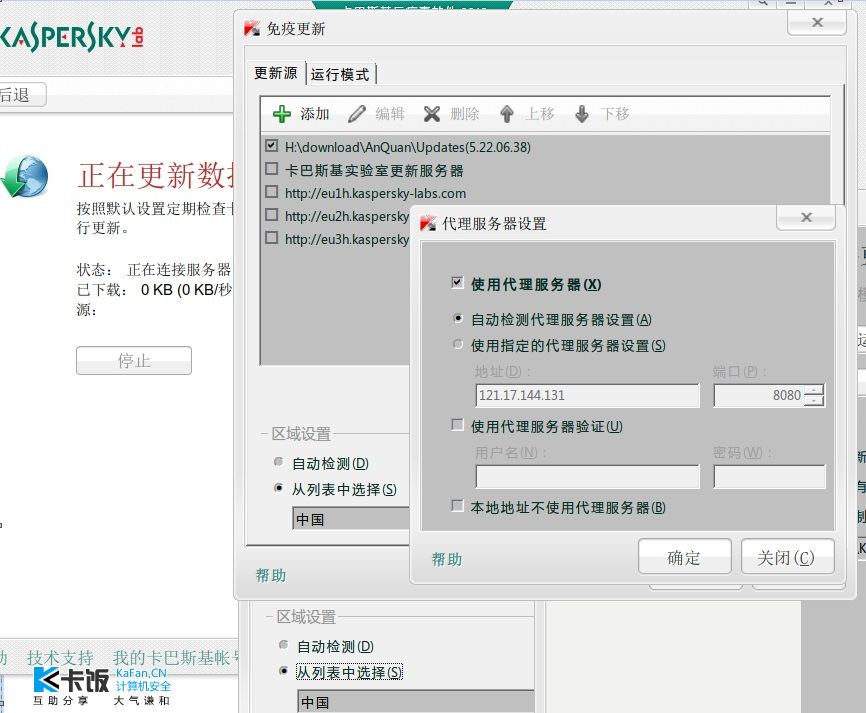
Task: Click the port field showing 8080
Action: 758,395
